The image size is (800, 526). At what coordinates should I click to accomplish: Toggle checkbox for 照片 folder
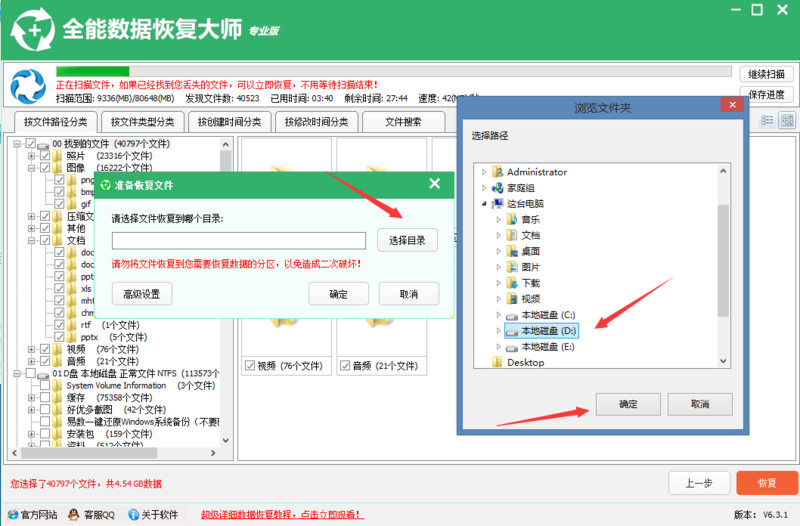pos(45,156)
